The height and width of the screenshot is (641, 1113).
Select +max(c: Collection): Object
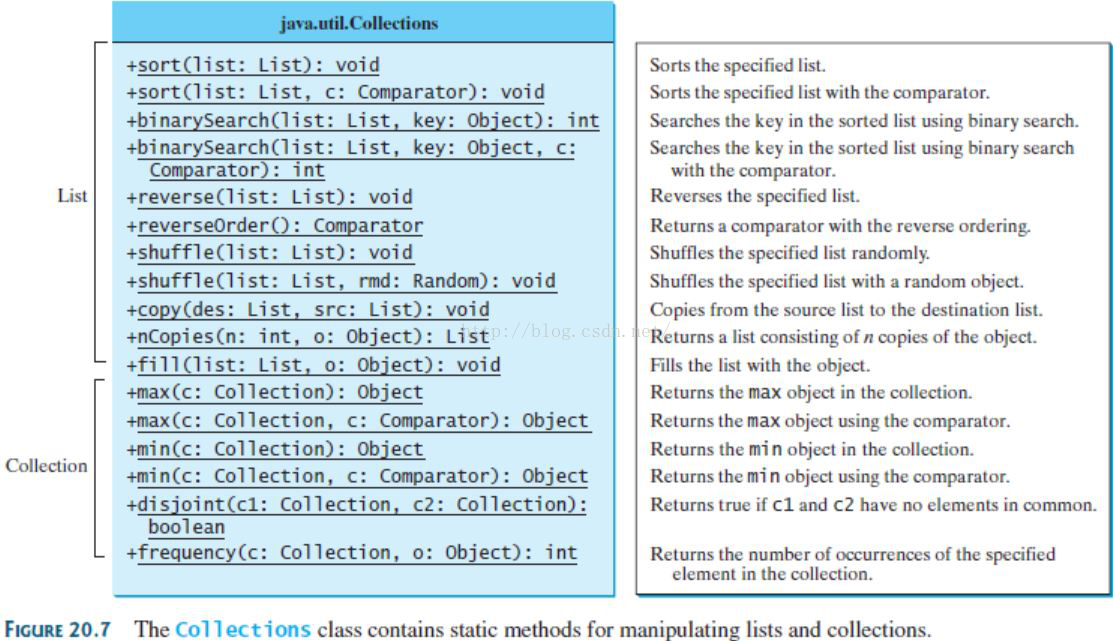(x=275, y=392)
